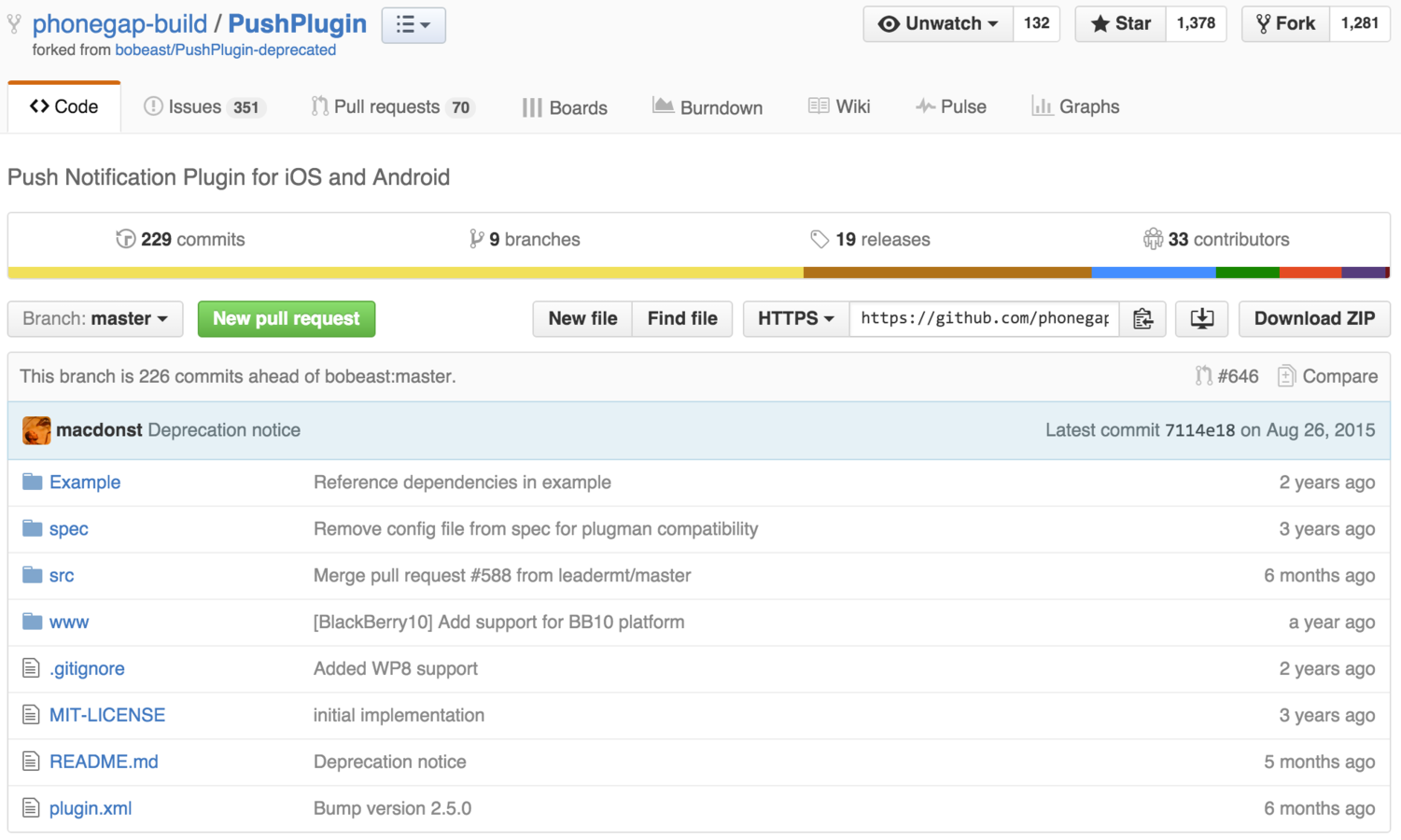
Task: Open the .gitignore file
Action: click(x=87, y=668)
